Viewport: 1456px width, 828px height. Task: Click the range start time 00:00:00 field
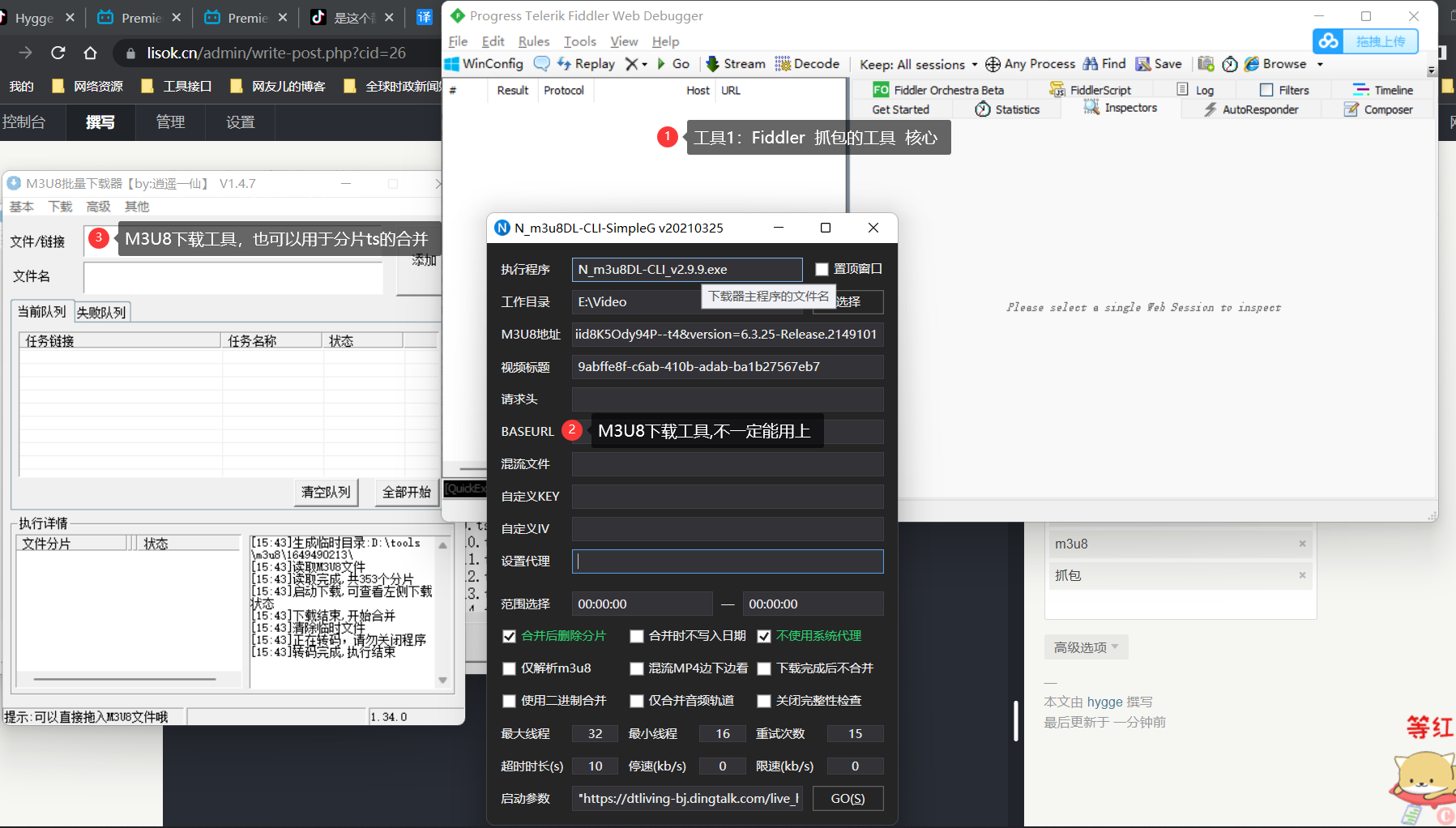(642, 604)
